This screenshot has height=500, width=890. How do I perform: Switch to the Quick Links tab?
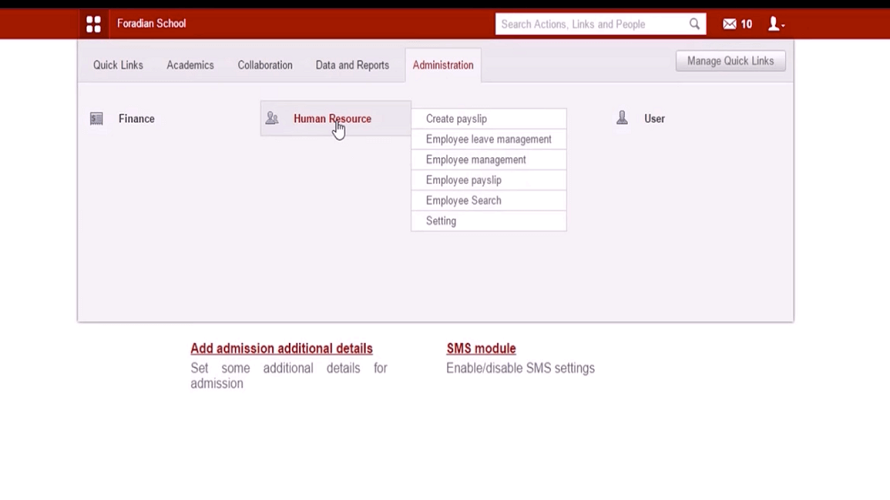pos(118,65)
